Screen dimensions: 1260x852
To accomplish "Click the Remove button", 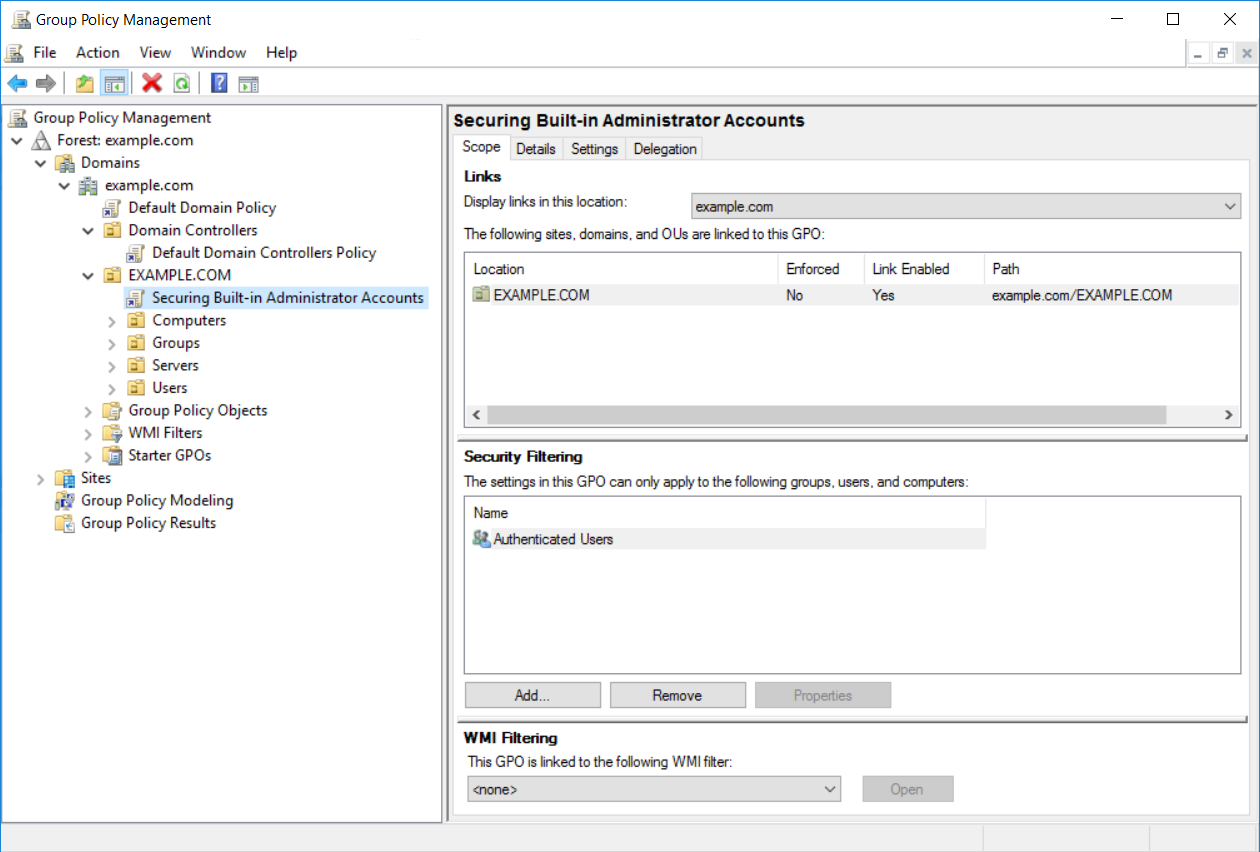I will pyautogui.click(x=677, y=695).
